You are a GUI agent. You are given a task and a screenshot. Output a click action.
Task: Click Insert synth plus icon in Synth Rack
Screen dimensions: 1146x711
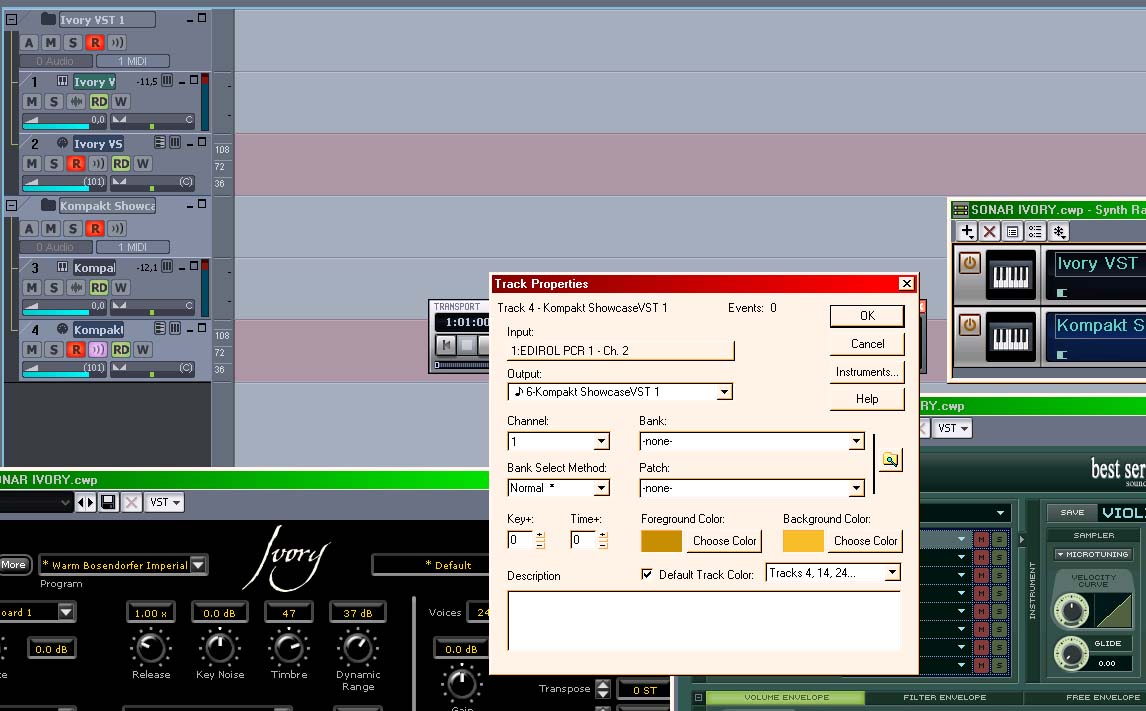click(x=967, y=232)
